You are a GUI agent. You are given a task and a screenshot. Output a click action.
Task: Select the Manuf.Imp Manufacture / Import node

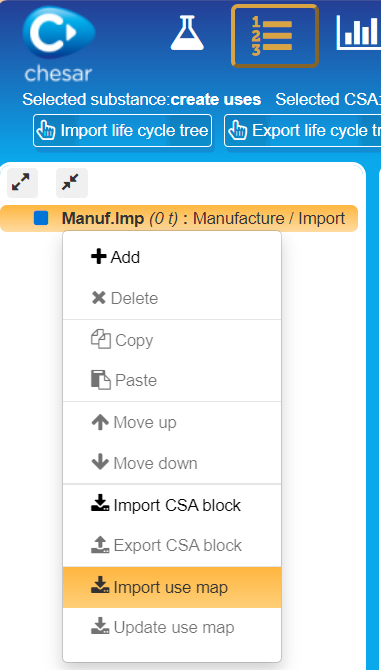[x=179, y=218]
